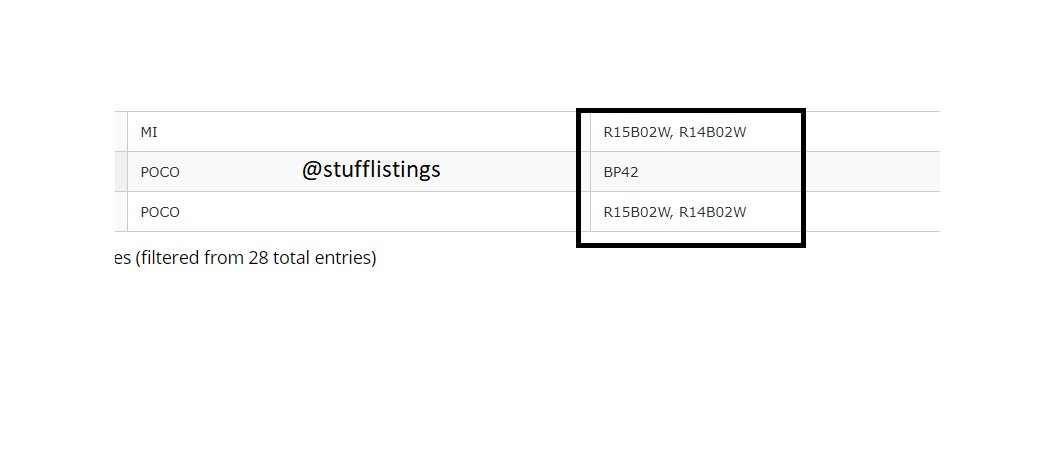Click the word "filtered" in the entries summary
1047x456 pixels.
pos(167,258)
